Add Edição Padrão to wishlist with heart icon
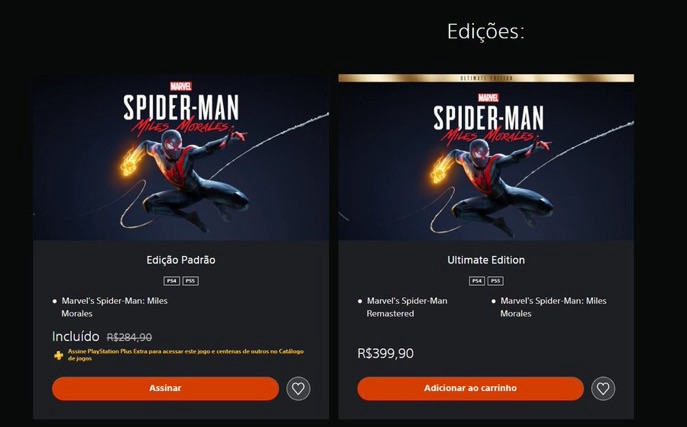The height and width of the screenshot is (427, 687). 298,388
